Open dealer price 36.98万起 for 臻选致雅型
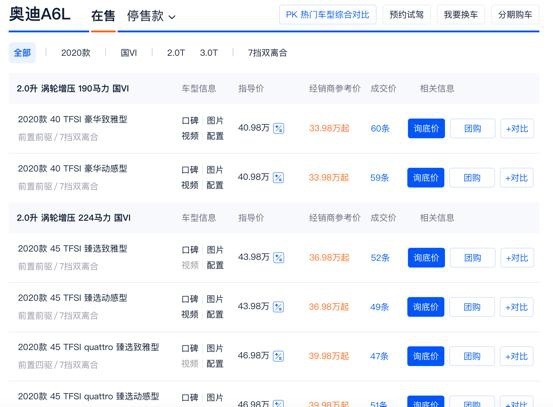The image size is (553, 407). click(x=329, y=258)
